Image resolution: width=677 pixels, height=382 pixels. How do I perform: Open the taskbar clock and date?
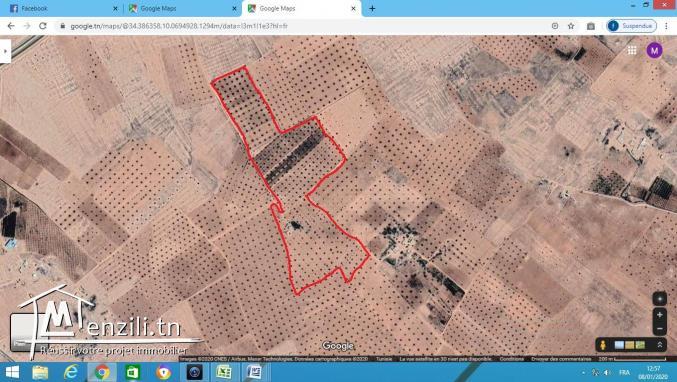654,372
